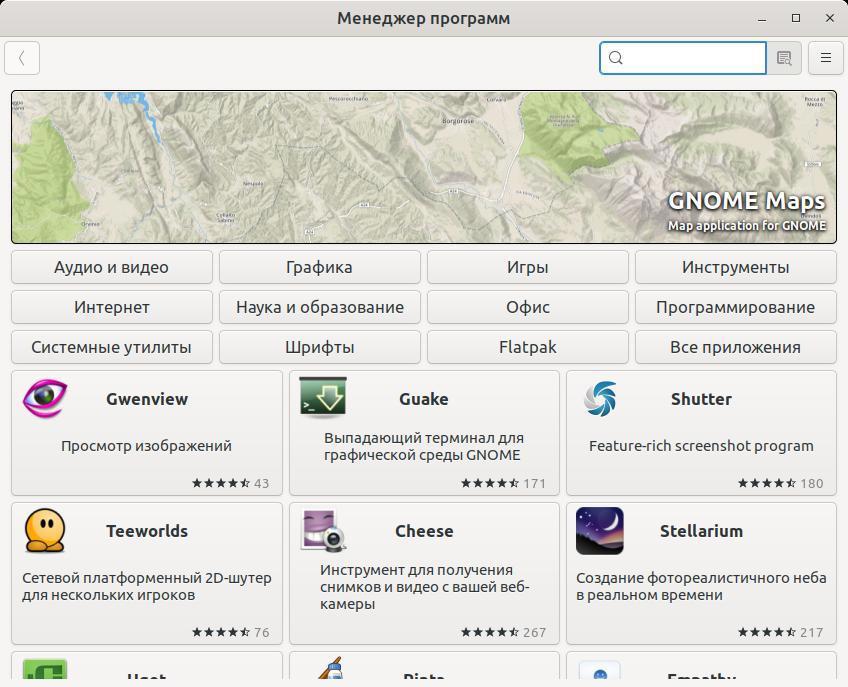Toggle search in package descriptions icon
The image size is (848, 687).
(784, 58)
